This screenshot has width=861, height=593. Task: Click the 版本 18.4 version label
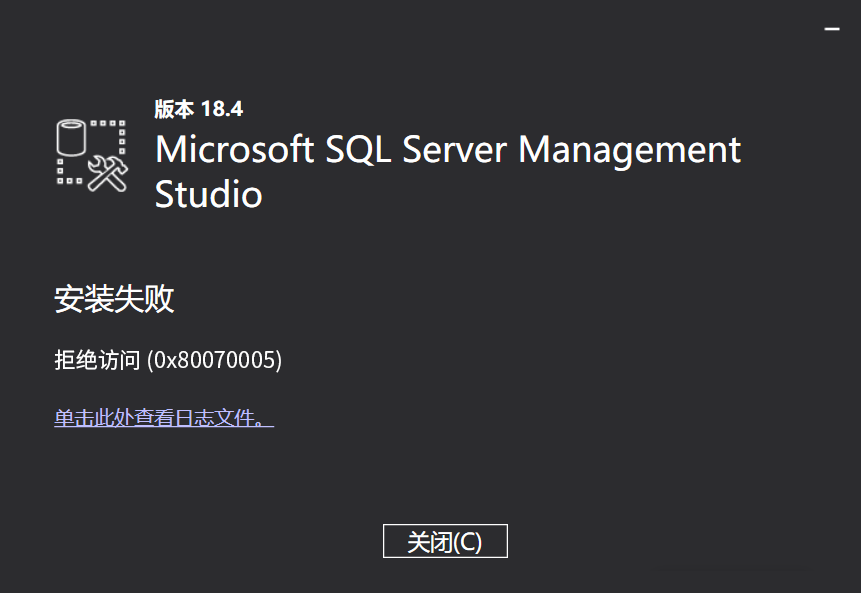[198, 109]
